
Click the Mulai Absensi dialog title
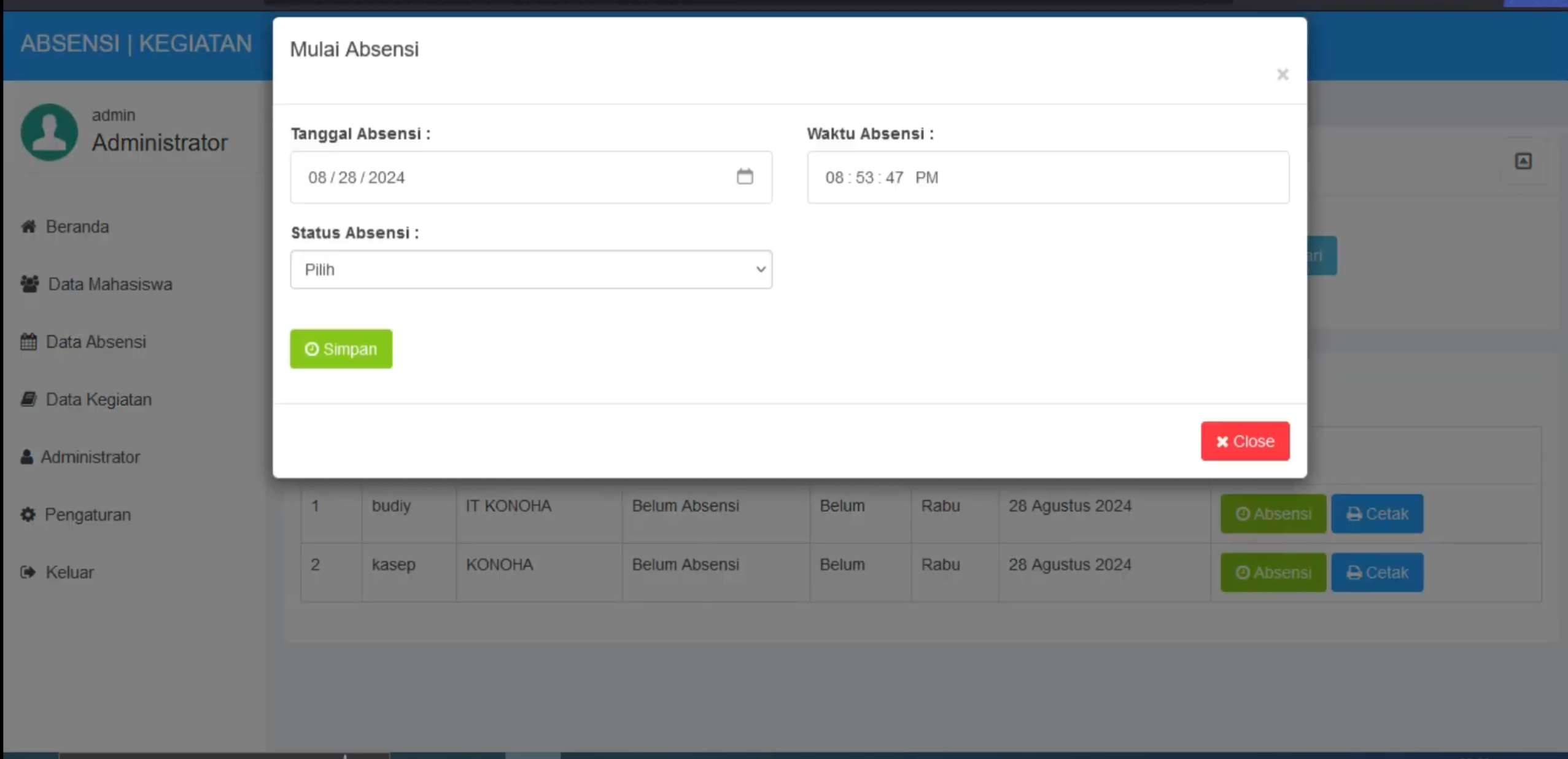click(x=354, y=50)
